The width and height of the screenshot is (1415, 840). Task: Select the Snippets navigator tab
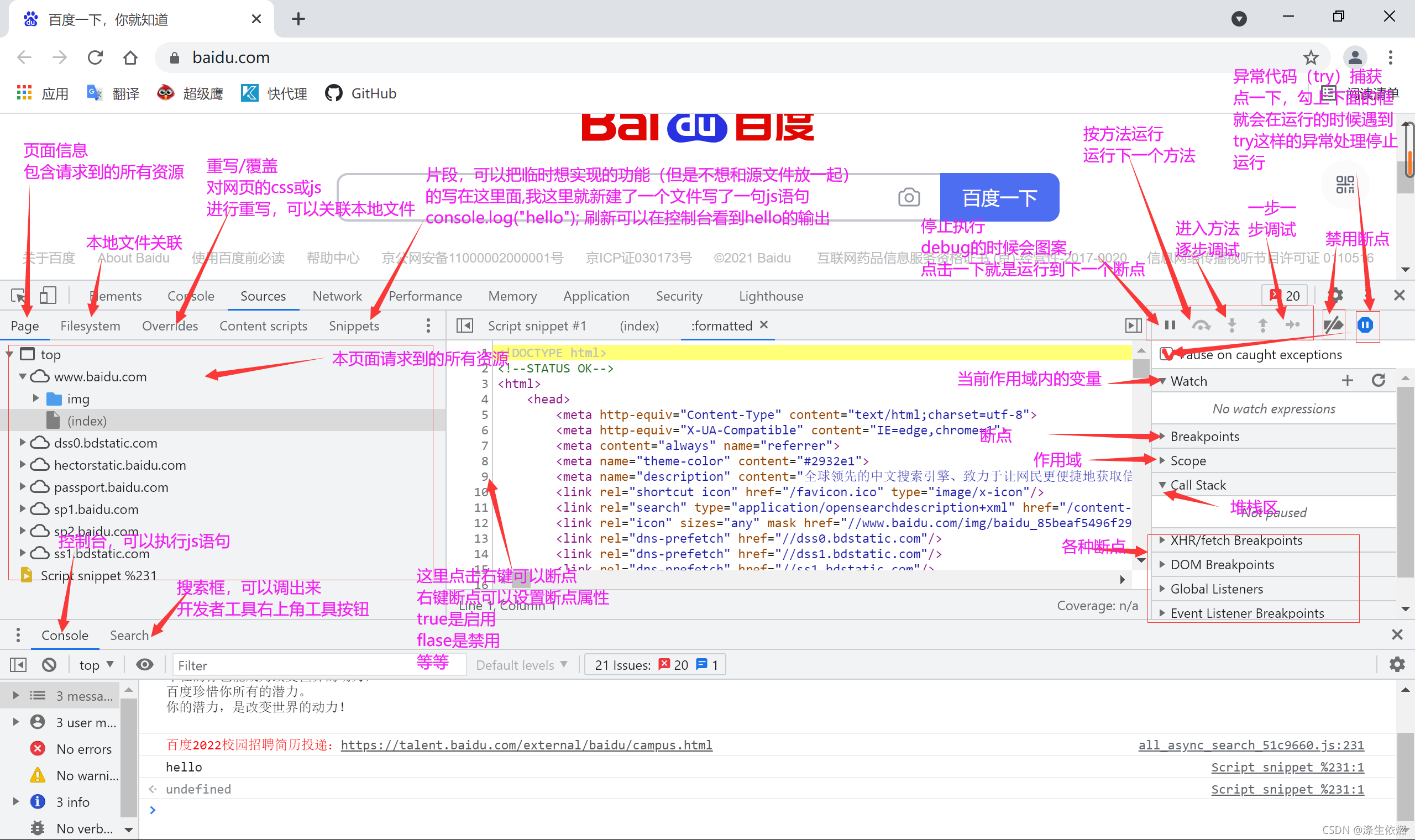(354, 326)
